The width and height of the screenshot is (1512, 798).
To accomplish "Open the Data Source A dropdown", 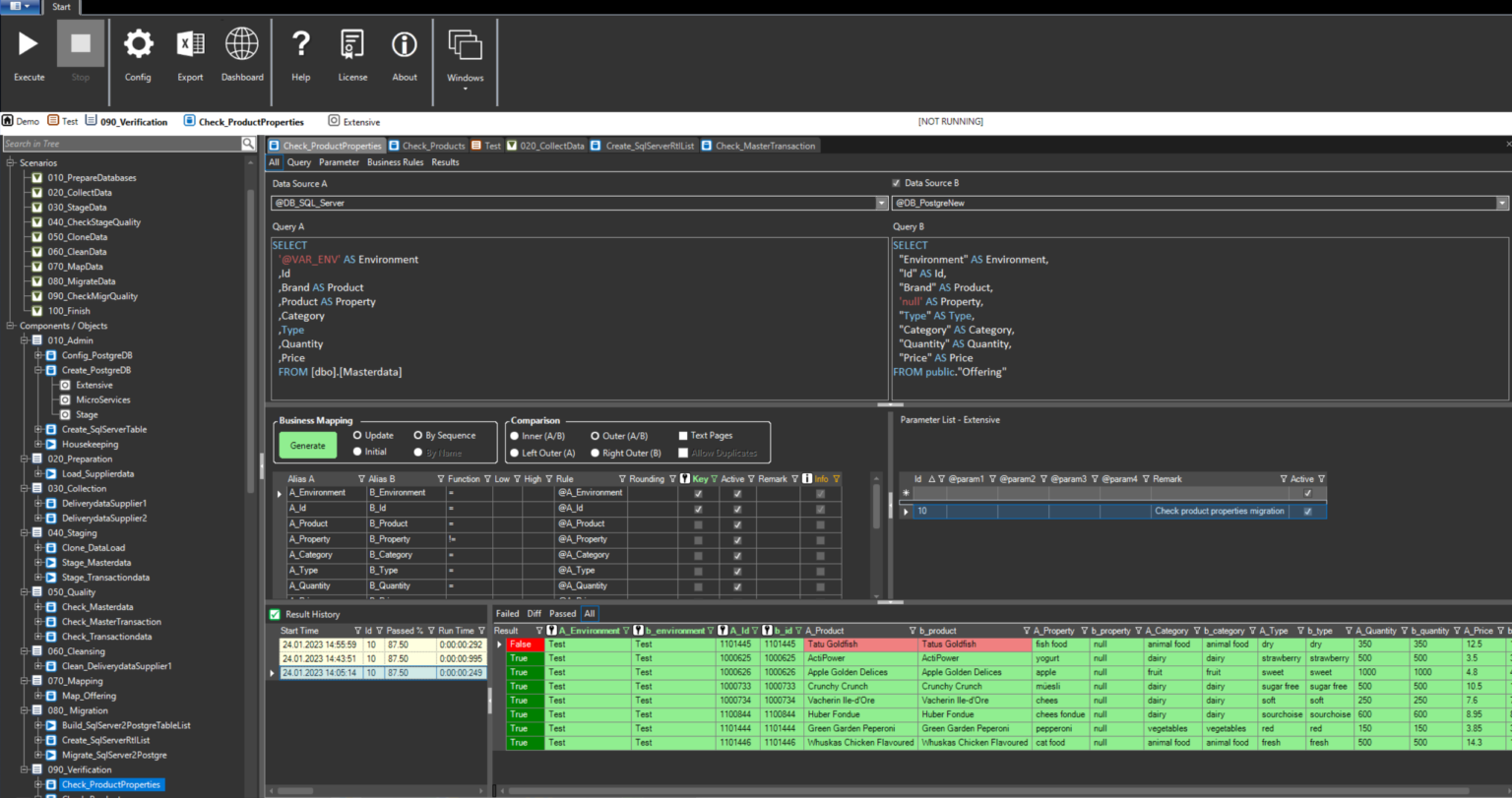I will (x=882, y=203).
